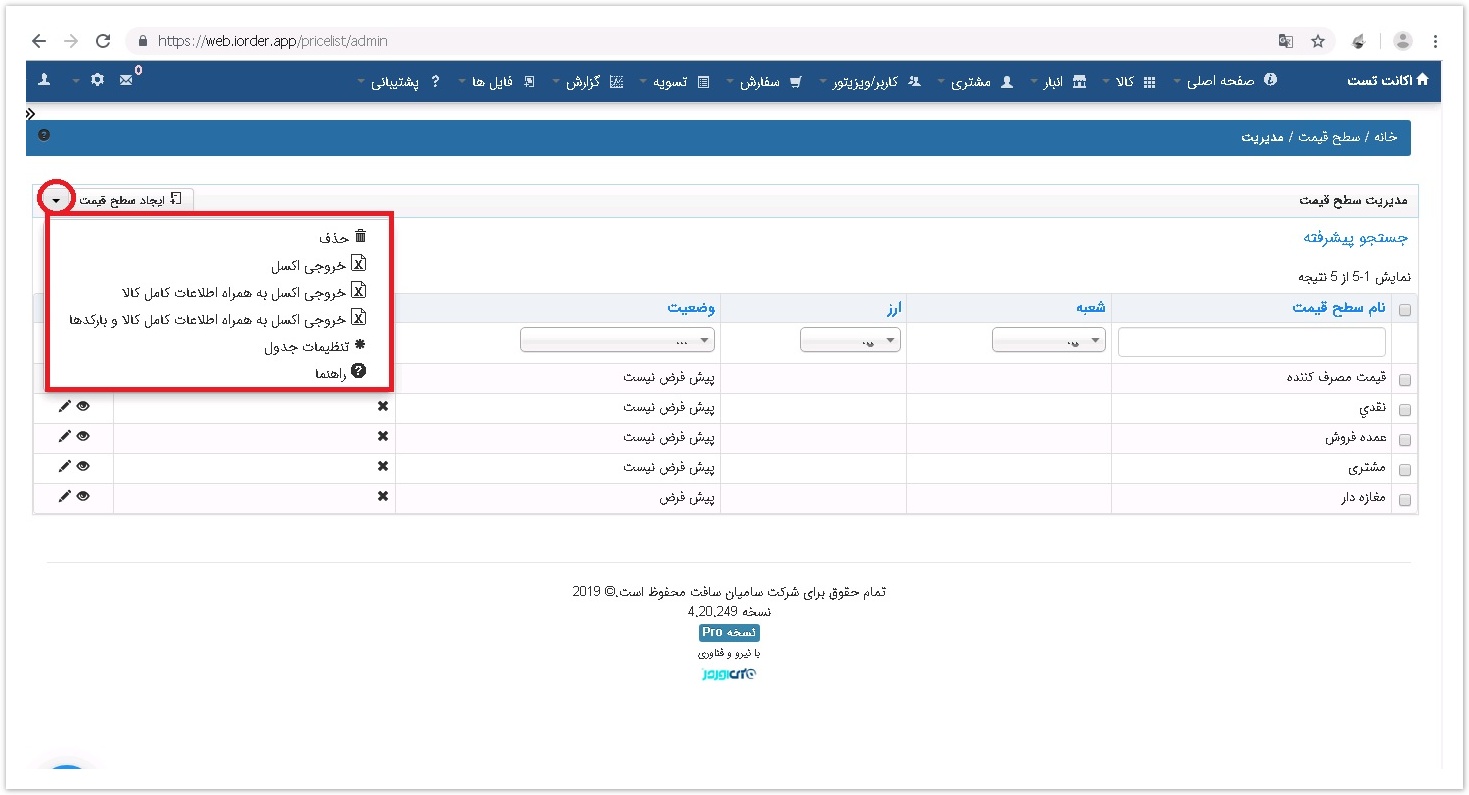Open the messages envelope icon
1469x795 pixels.
click(x=126, y=80)
